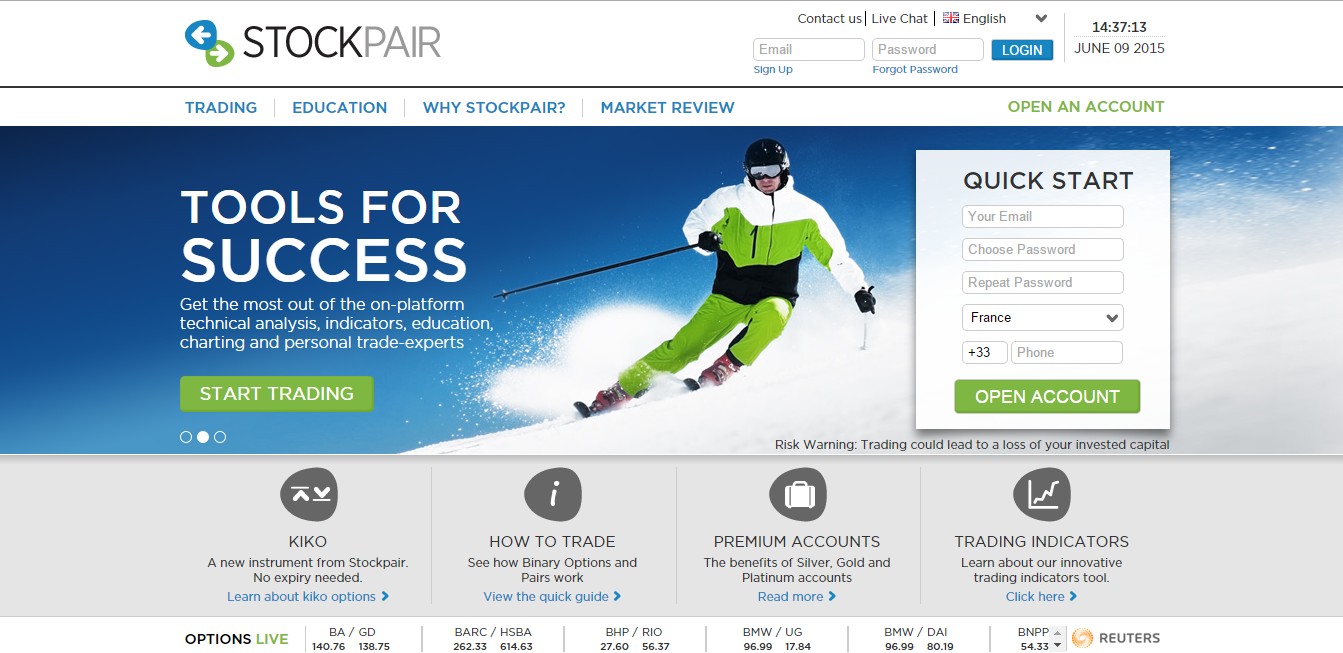
Task: Click the TRADING INDICATORS heading
Action: (1041, 542)
